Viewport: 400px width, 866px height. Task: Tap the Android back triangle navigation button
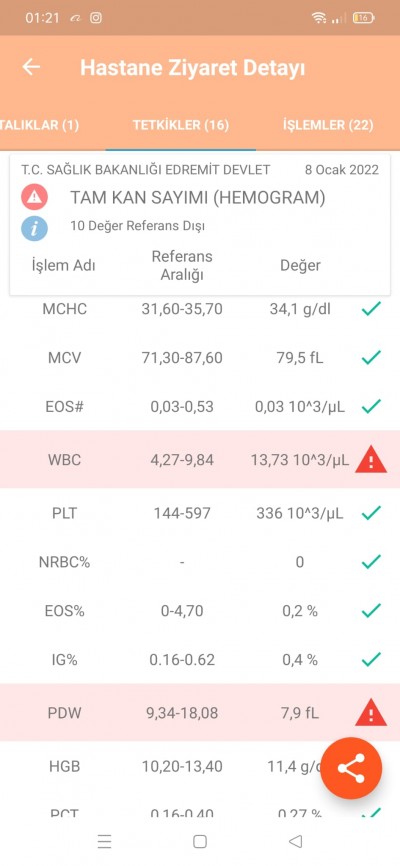[296, 841]
